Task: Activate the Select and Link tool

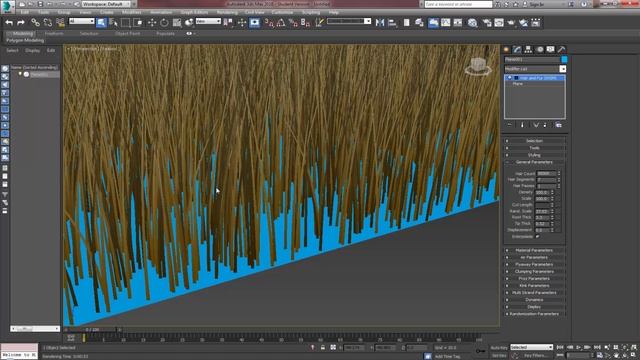Action: click(x=36, y=22)
